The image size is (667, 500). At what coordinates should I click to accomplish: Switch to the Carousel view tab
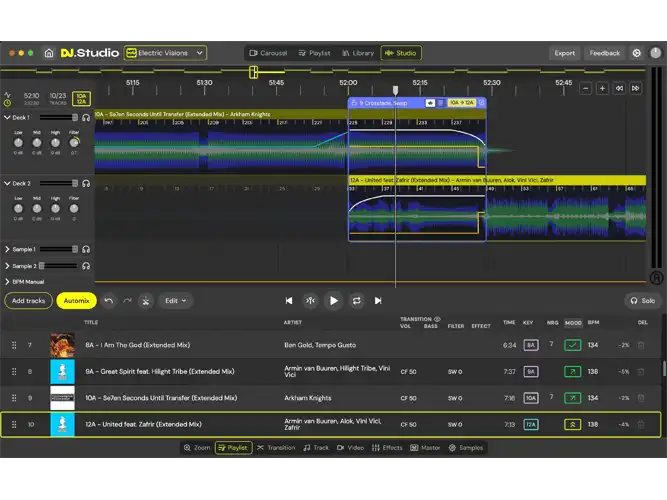(268, 53)
